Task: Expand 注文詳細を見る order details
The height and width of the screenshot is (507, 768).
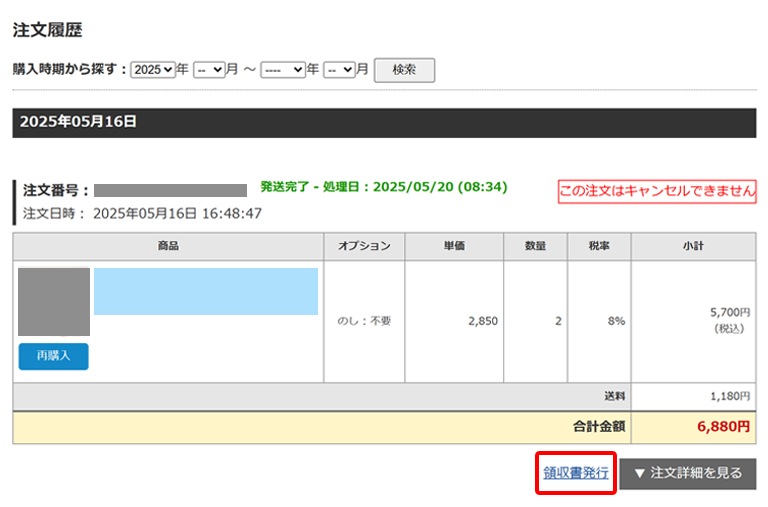Action: [x=688, y=473]
